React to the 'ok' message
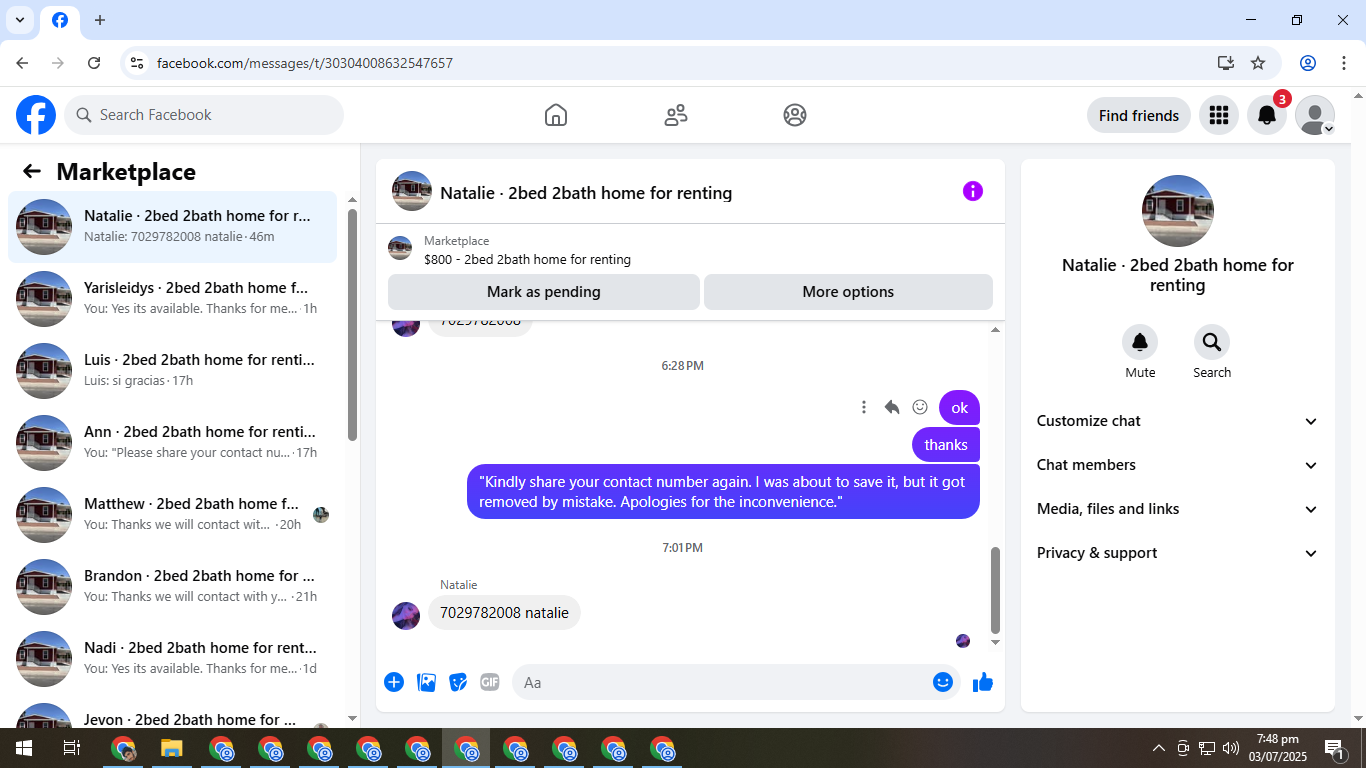The image size is (1366, 768). 920,407
